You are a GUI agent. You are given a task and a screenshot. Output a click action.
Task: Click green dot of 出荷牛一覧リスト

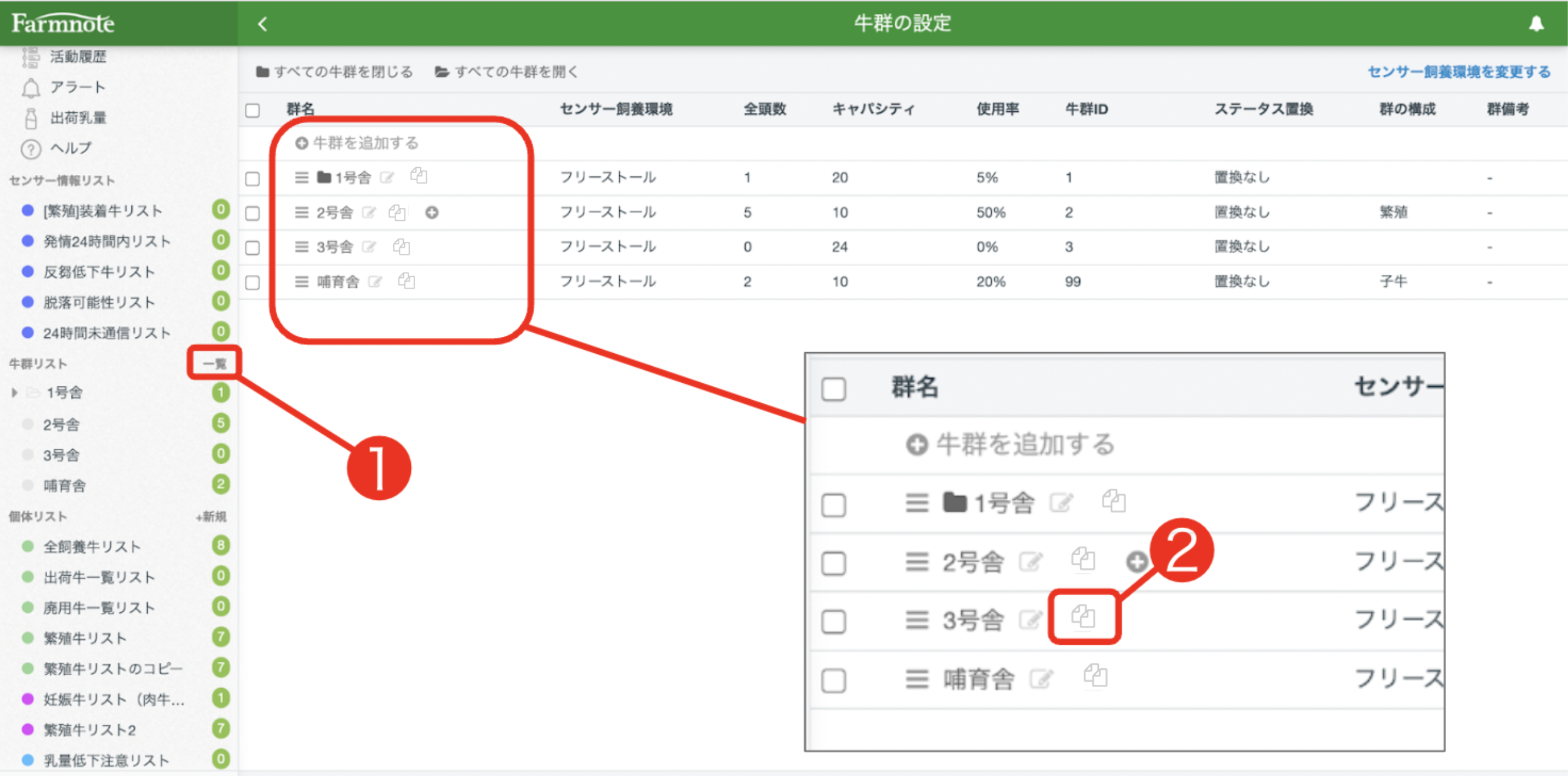click(28, 576)
